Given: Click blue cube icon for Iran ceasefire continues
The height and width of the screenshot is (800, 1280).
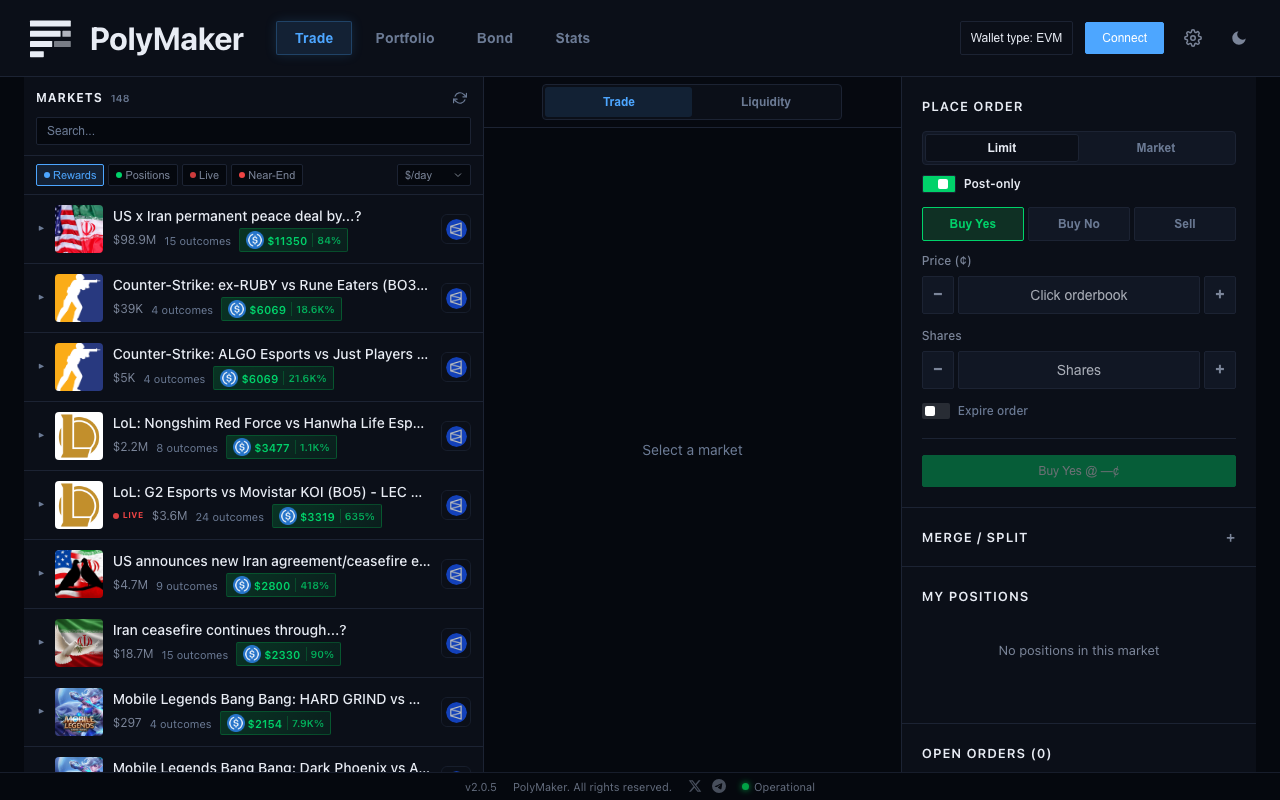Looking at the screenshot, I should [456, 643].
